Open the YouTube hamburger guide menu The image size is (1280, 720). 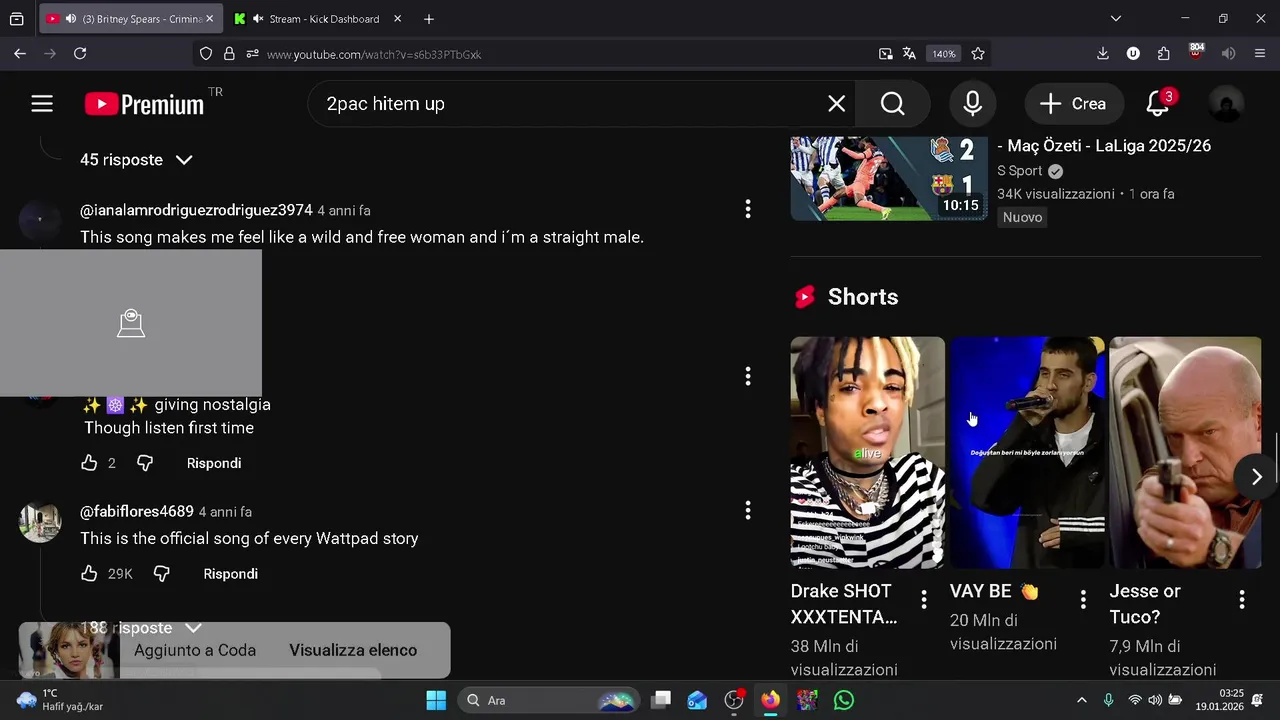(x=42, y=103)
